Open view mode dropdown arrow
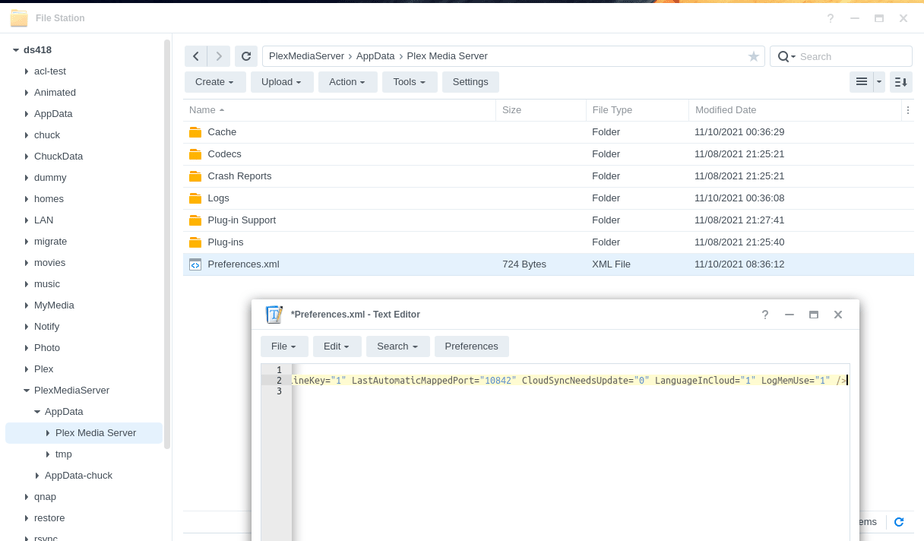This screenshot has width=924, height=541. (x=879, y=82)
